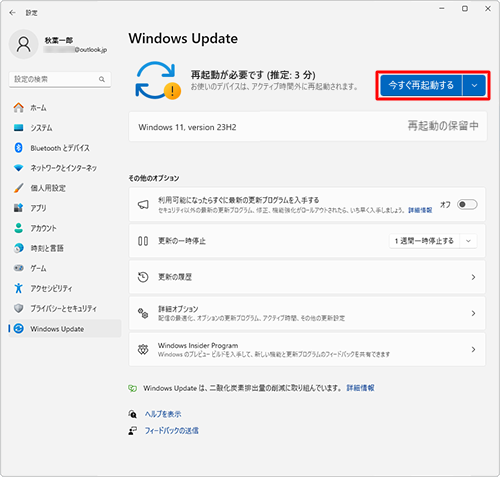Viewport: 500px width, 477px height.
Task: Click the history clock icon beside 更新の履歴
Action: [x=143, y=277]
